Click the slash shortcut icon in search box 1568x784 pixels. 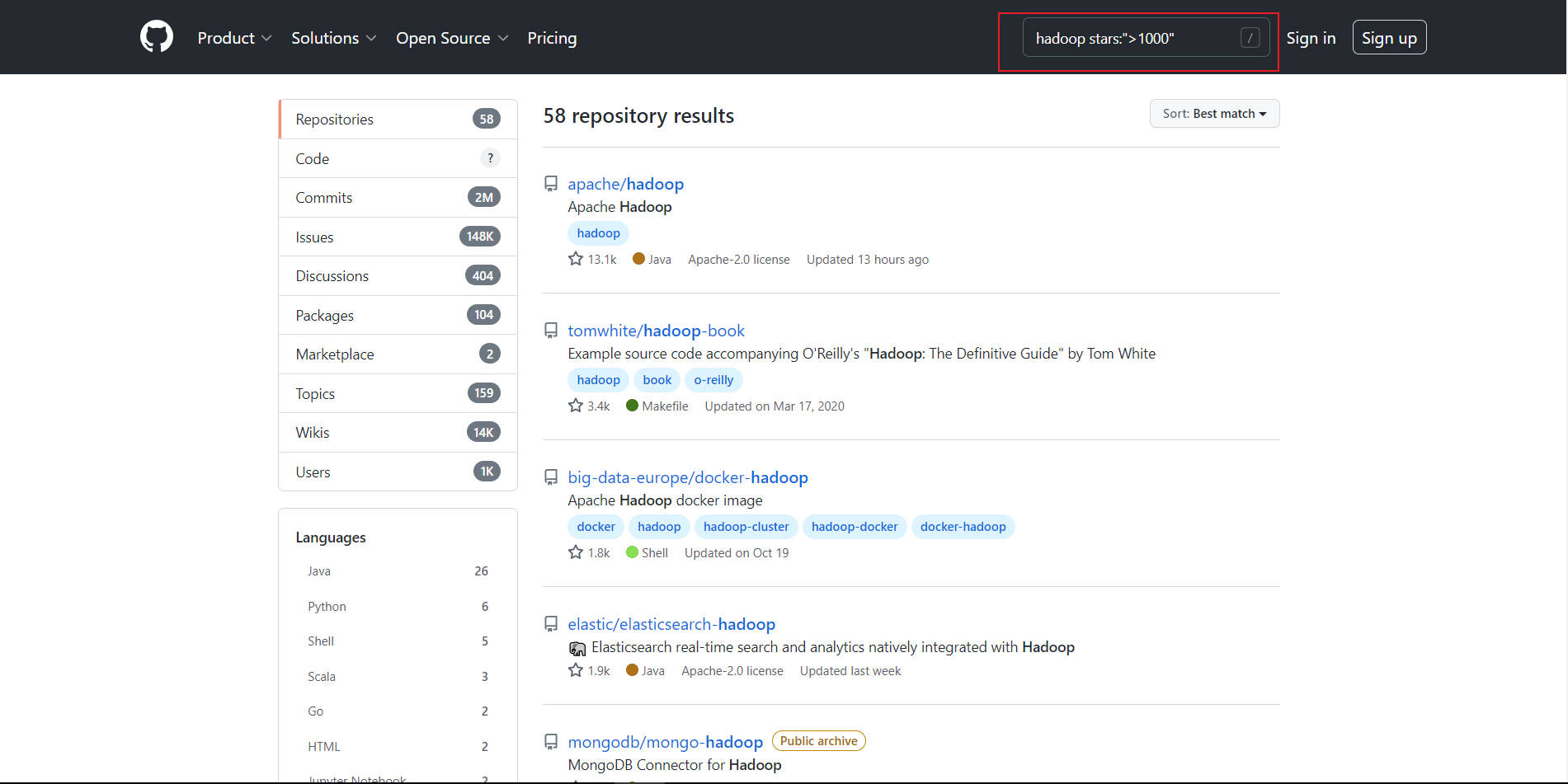[1250, 38]
